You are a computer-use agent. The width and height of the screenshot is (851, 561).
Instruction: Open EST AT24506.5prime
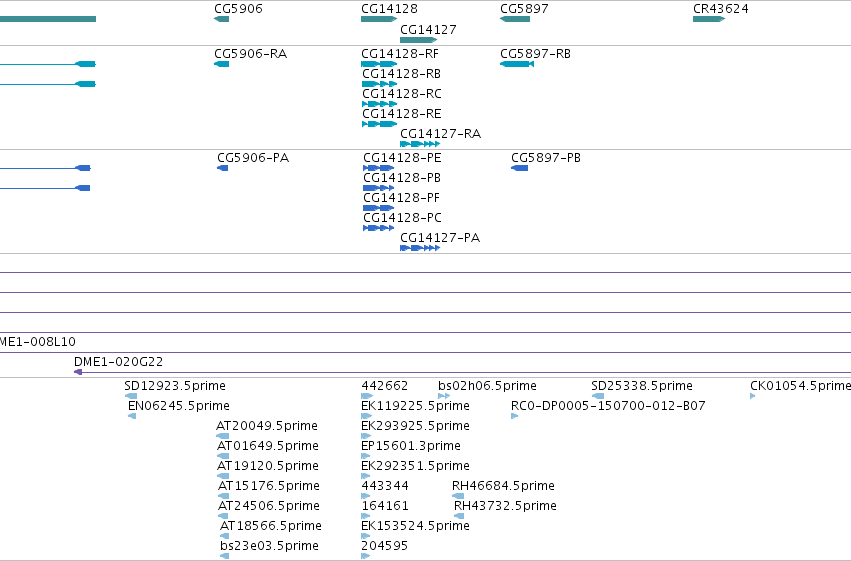269,506
